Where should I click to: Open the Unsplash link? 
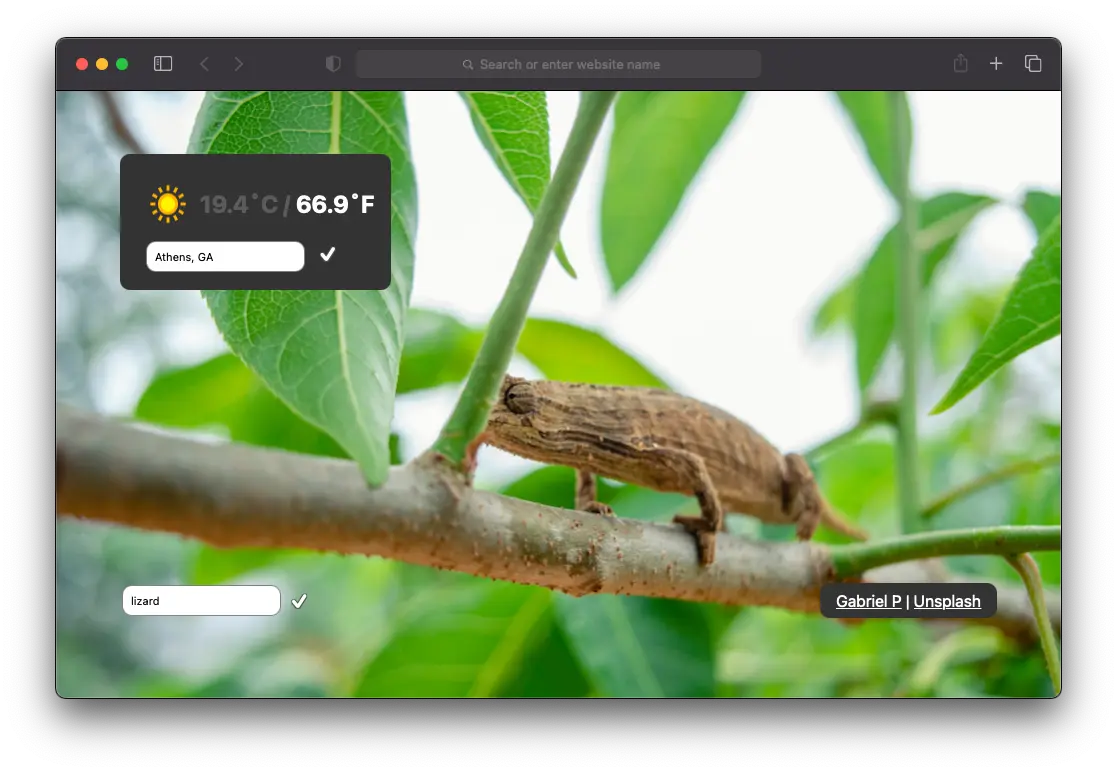point(947,602)
